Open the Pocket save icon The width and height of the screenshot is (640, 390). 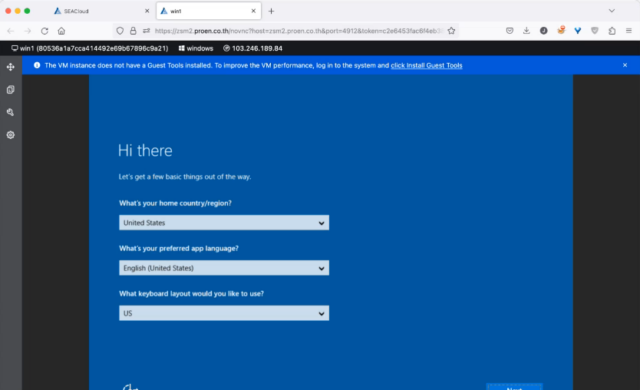coord(509,31)
